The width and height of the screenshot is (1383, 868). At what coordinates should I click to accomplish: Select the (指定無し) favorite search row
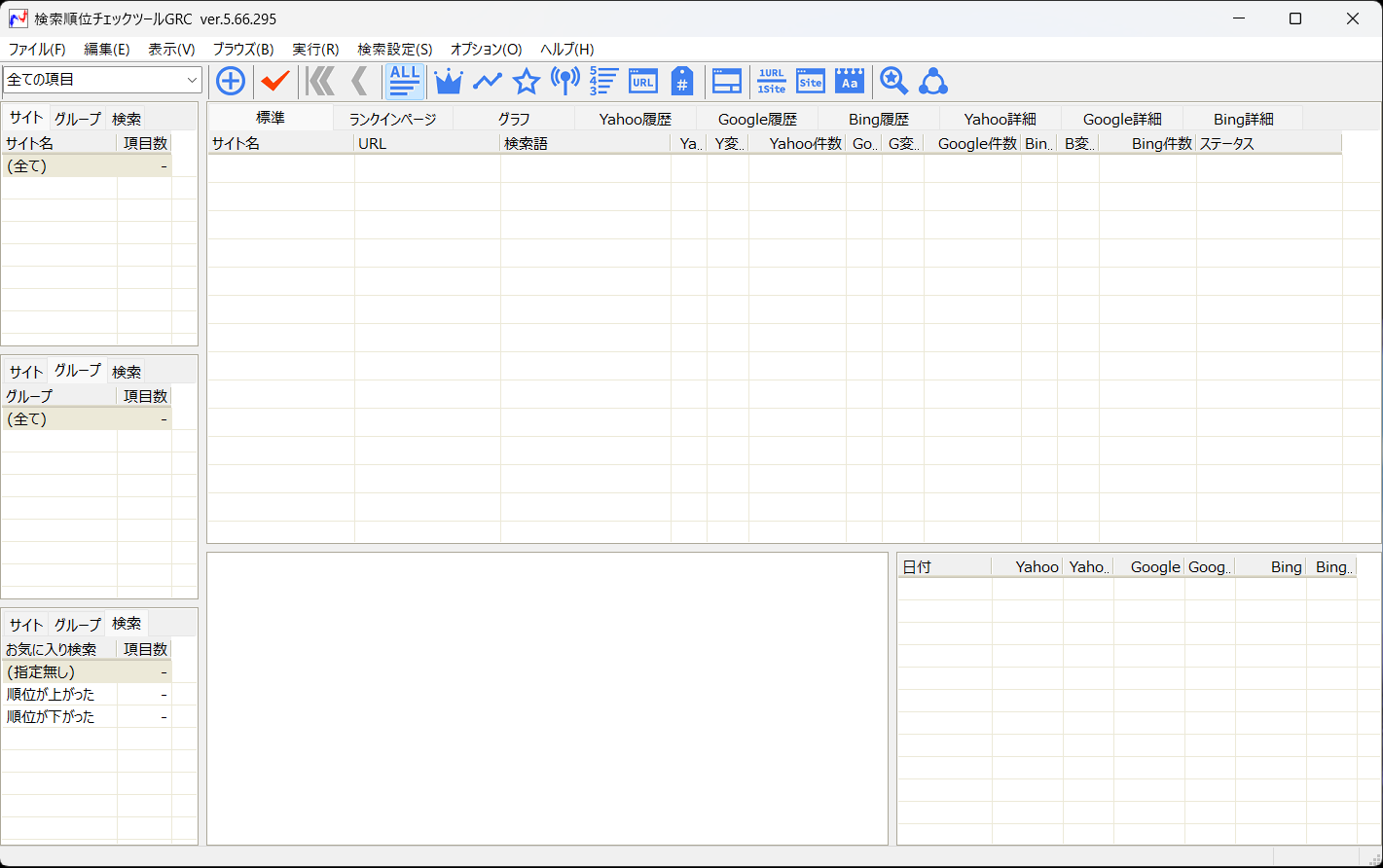coord(87,671)
